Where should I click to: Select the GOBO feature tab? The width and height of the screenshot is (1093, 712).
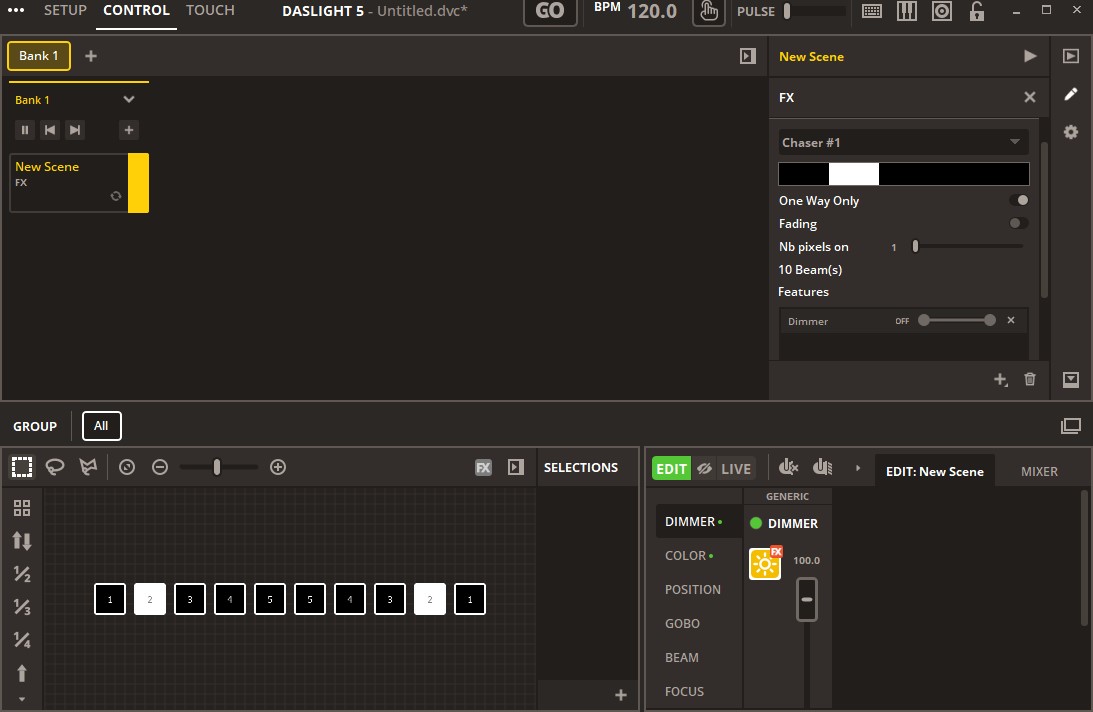[x=682, y=623]
